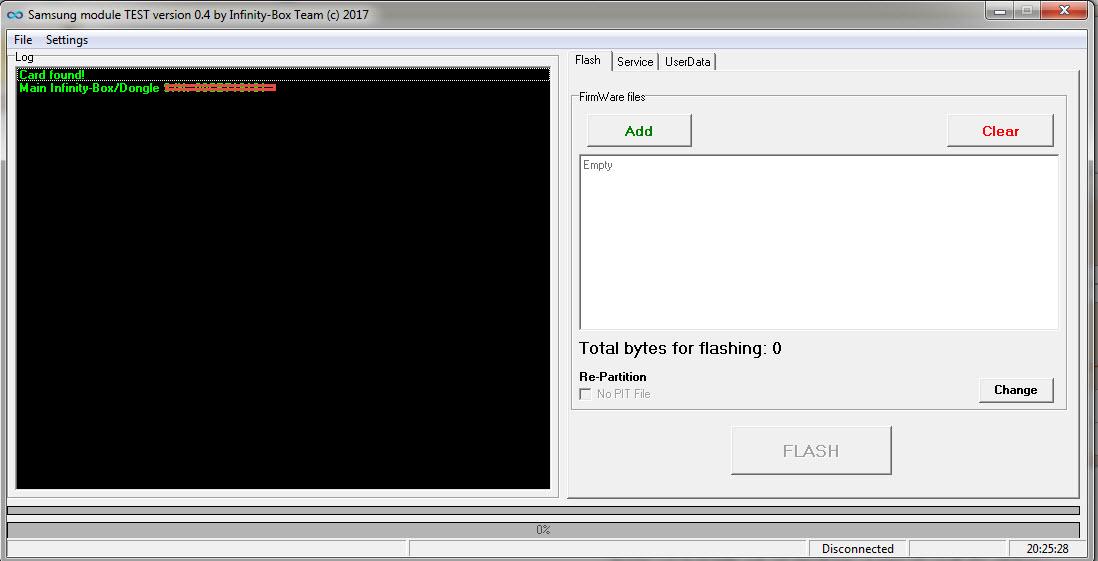Click the Infinity-Box app icon in title bar

[x=15, y=14]
